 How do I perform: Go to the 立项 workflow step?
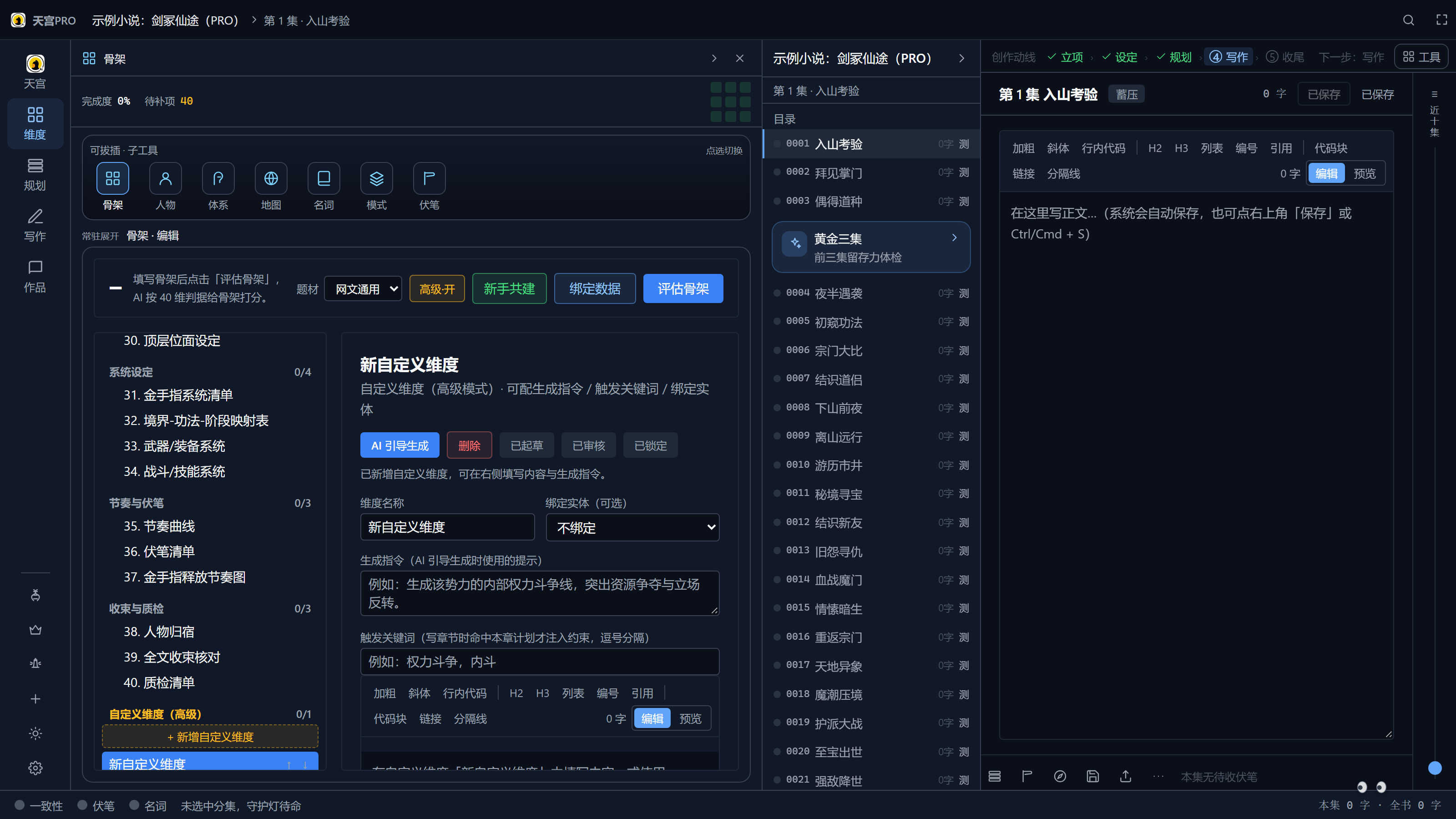pos(1066,57)
